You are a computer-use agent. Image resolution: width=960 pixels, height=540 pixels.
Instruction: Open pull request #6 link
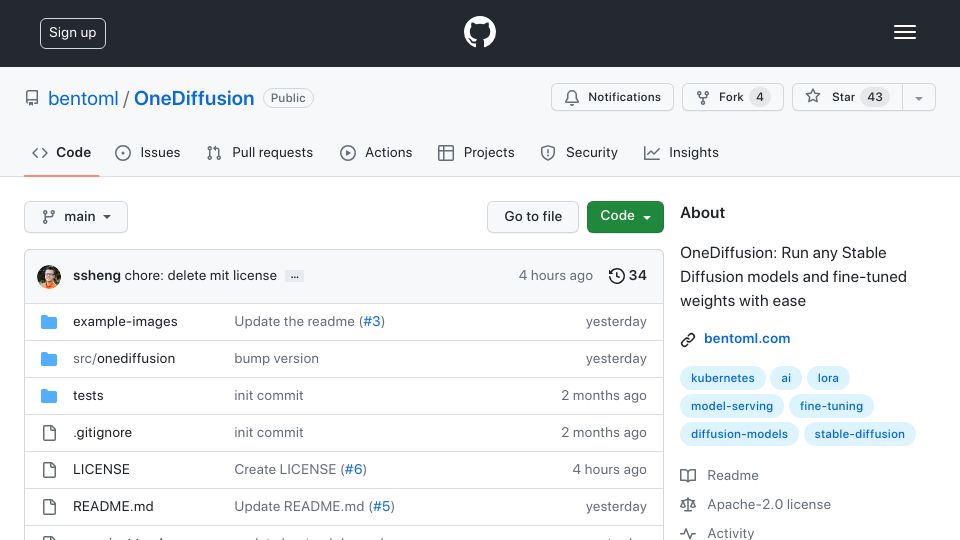point(353,469)
